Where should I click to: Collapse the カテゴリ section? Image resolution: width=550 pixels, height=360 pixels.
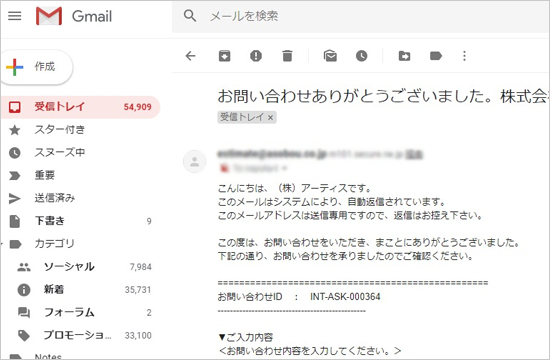(x=2, y=244)
